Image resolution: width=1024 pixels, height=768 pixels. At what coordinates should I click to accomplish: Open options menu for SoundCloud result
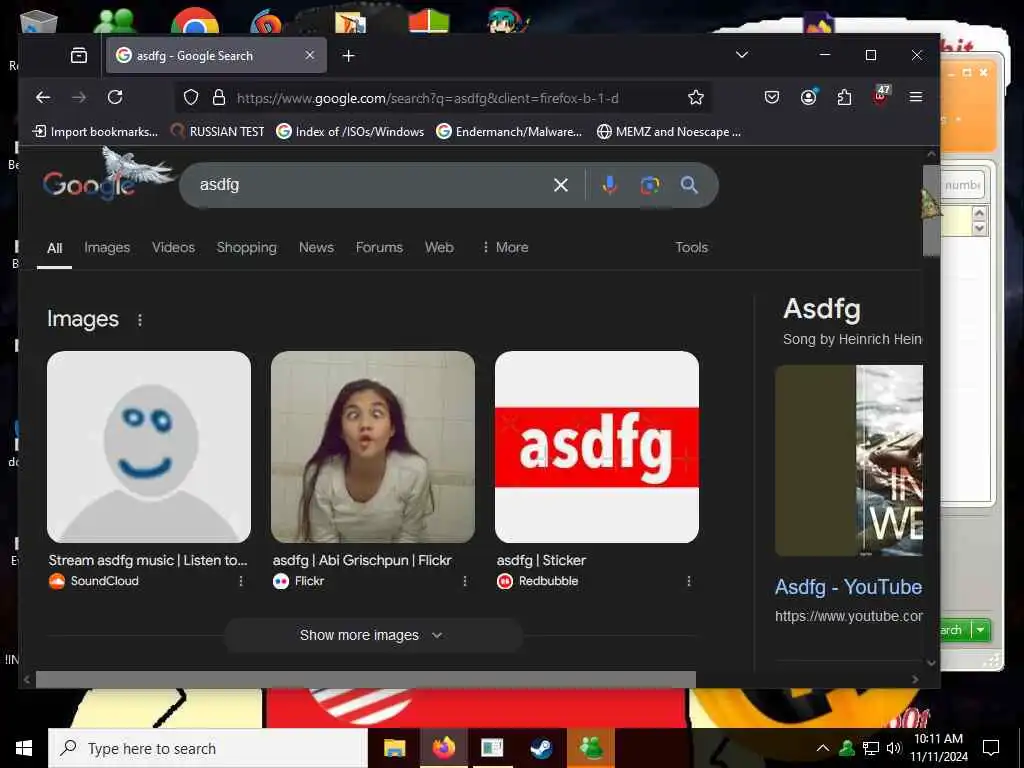[241, 581]
